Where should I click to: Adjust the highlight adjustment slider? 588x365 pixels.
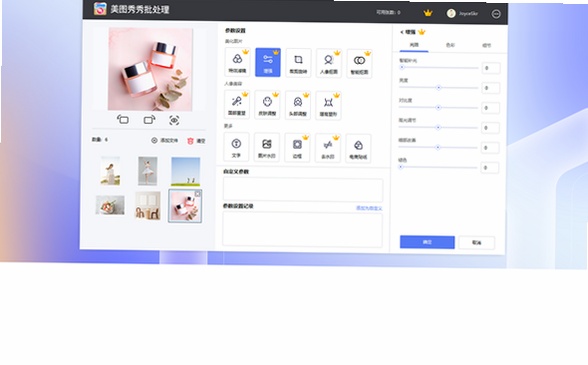pyautogui.click(x=438, y=127)
